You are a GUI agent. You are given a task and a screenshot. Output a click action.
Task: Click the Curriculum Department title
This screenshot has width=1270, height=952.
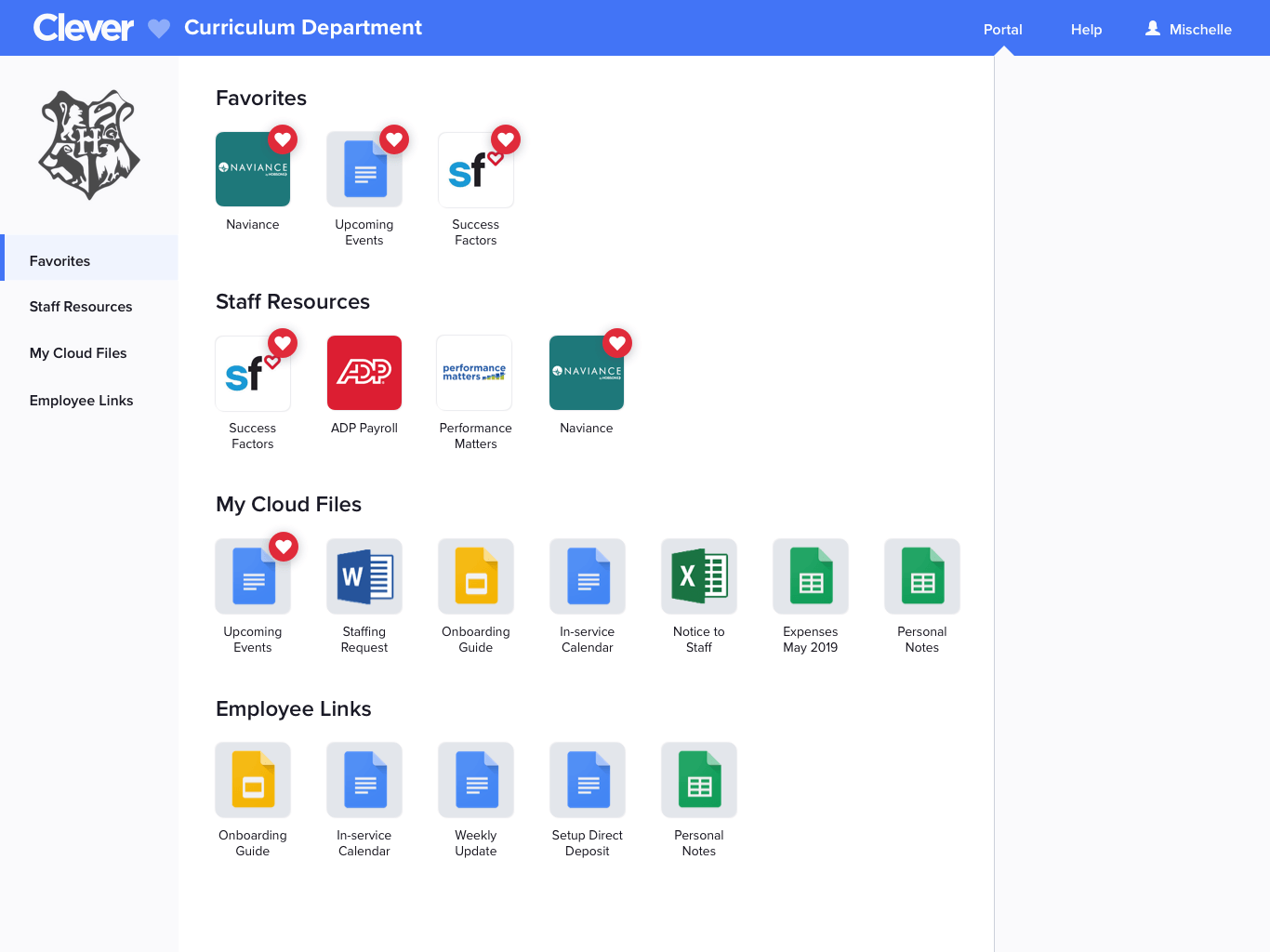303,28
